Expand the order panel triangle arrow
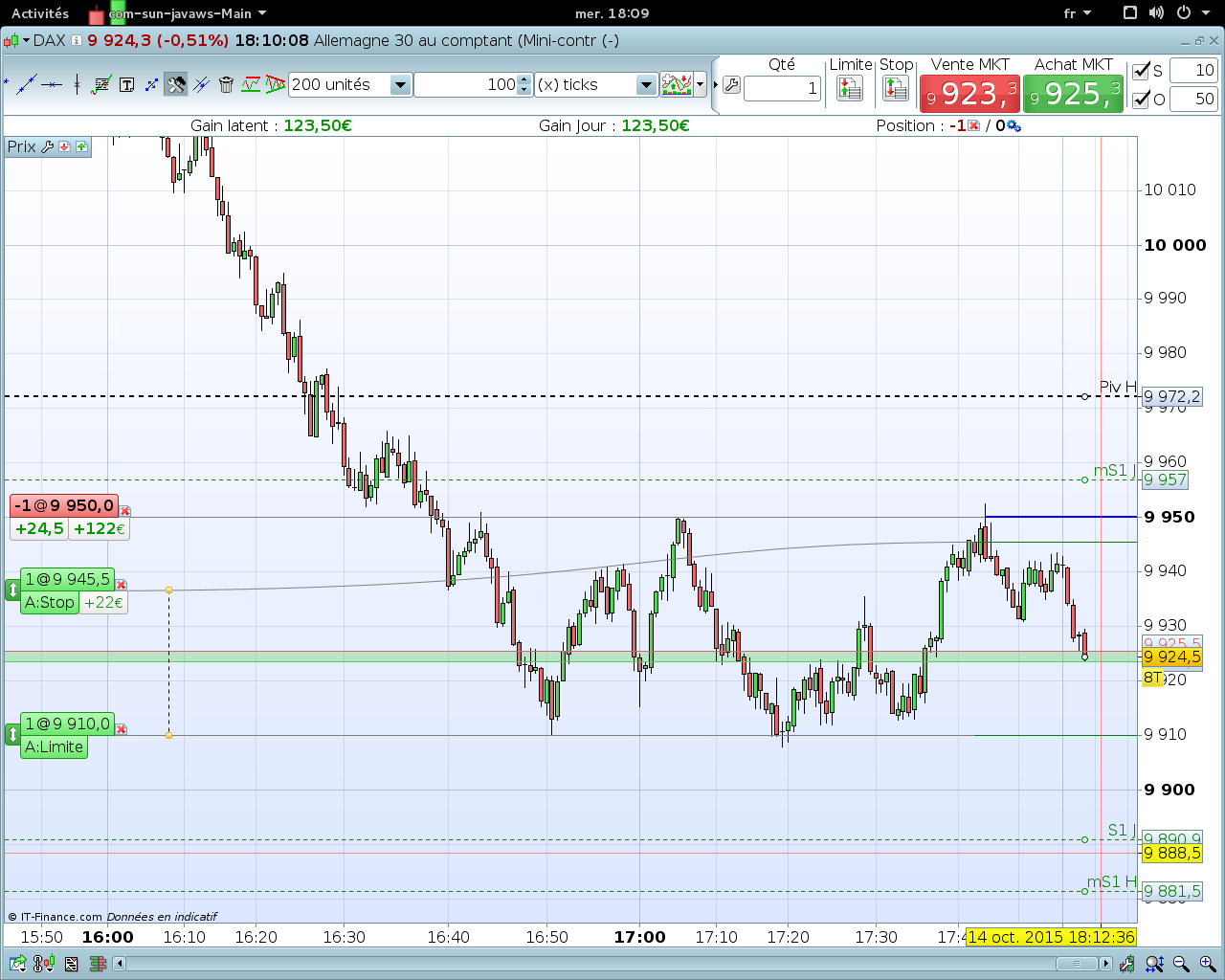The height and width of the screenshot is (980, 1225). tap(715, 85)
